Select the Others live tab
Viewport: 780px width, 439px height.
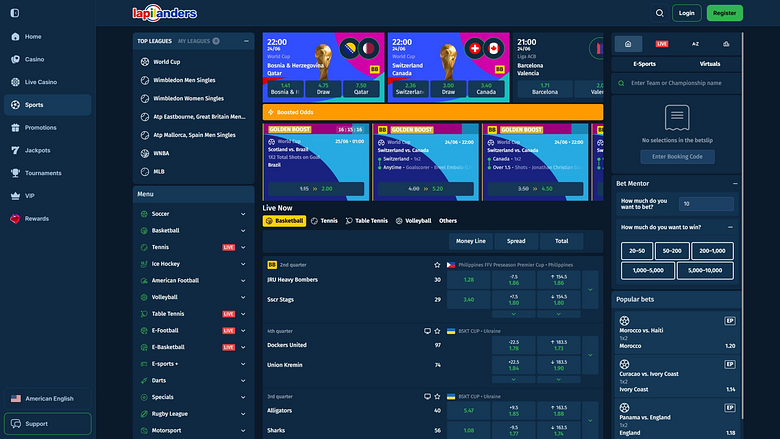[448, 221]
